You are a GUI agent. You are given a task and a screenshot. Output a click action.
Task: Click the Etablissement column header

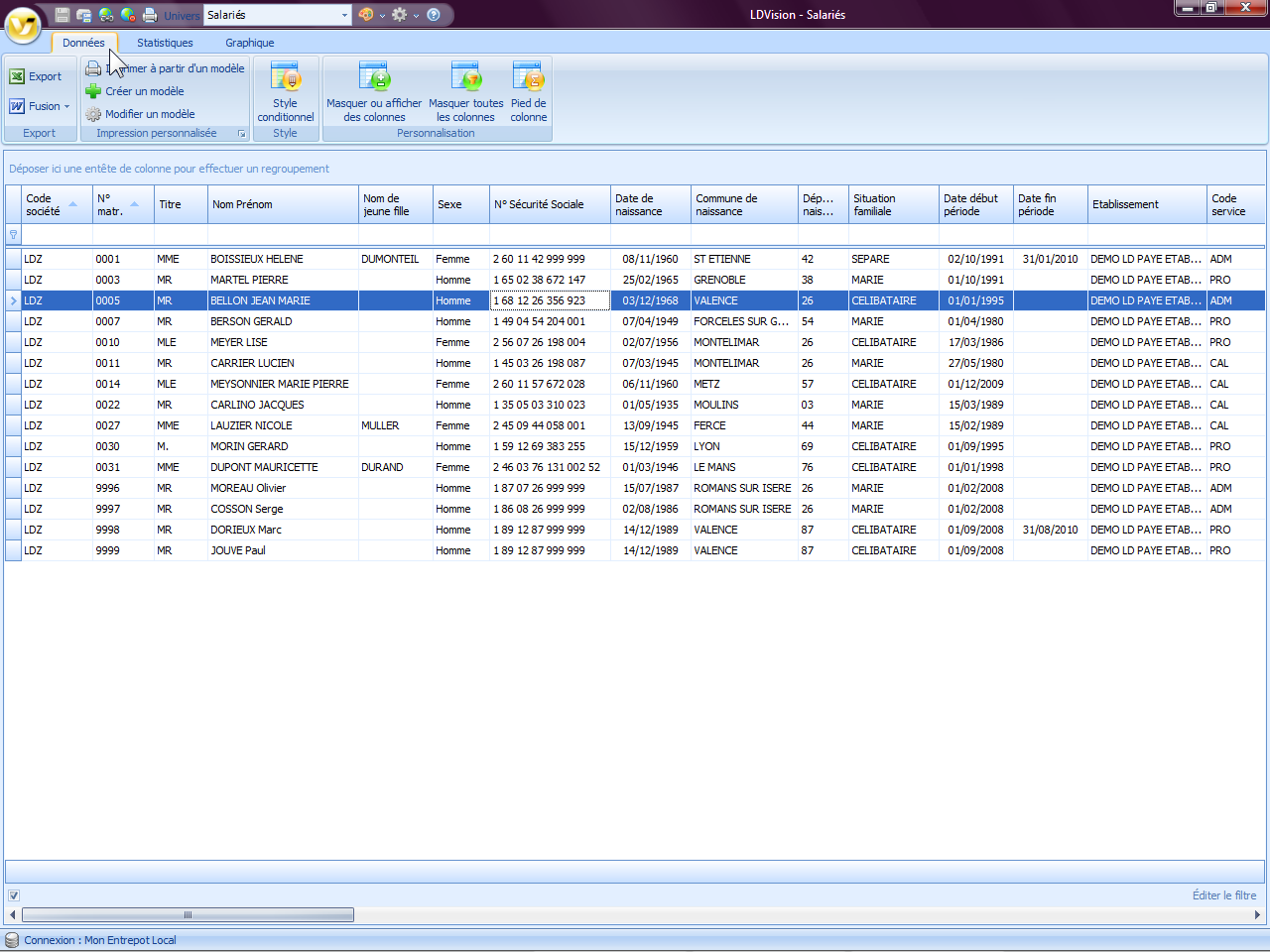coord(1148,204)
